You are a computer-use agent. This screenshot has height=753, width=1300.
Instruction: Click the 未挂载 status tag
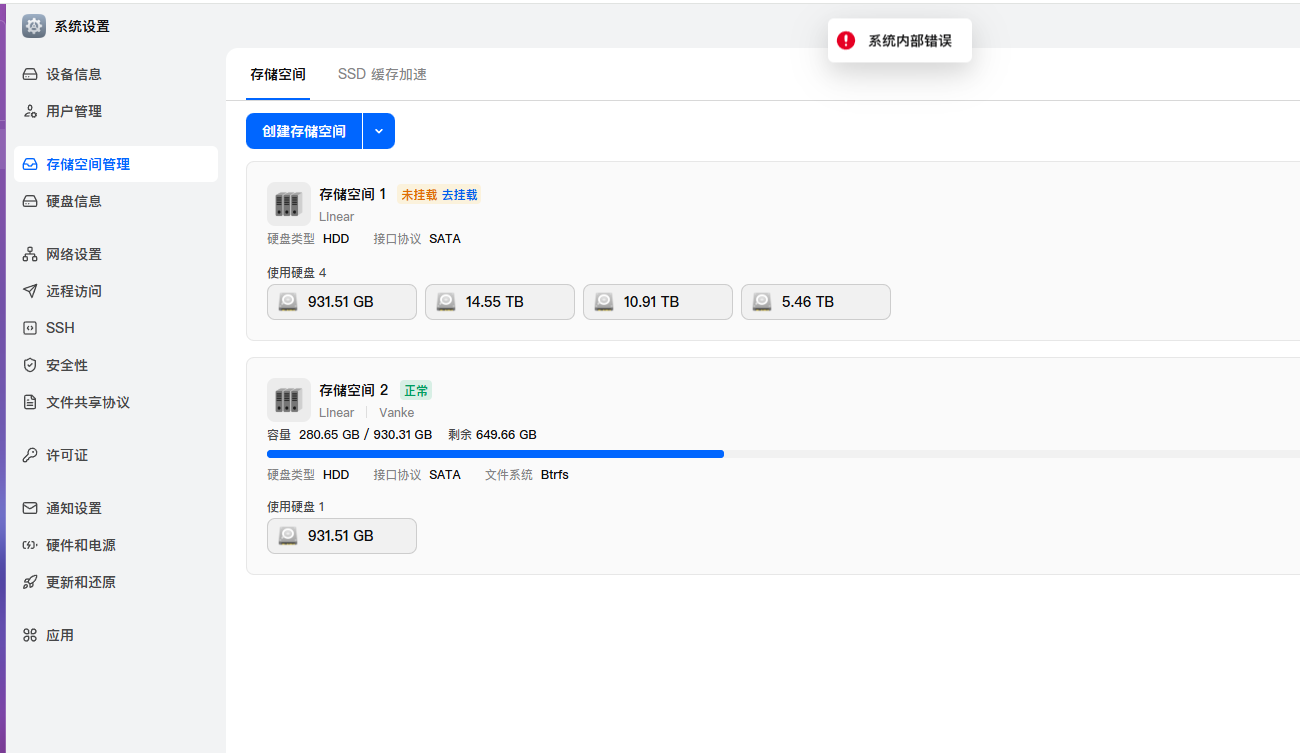(x=419, y=195)
